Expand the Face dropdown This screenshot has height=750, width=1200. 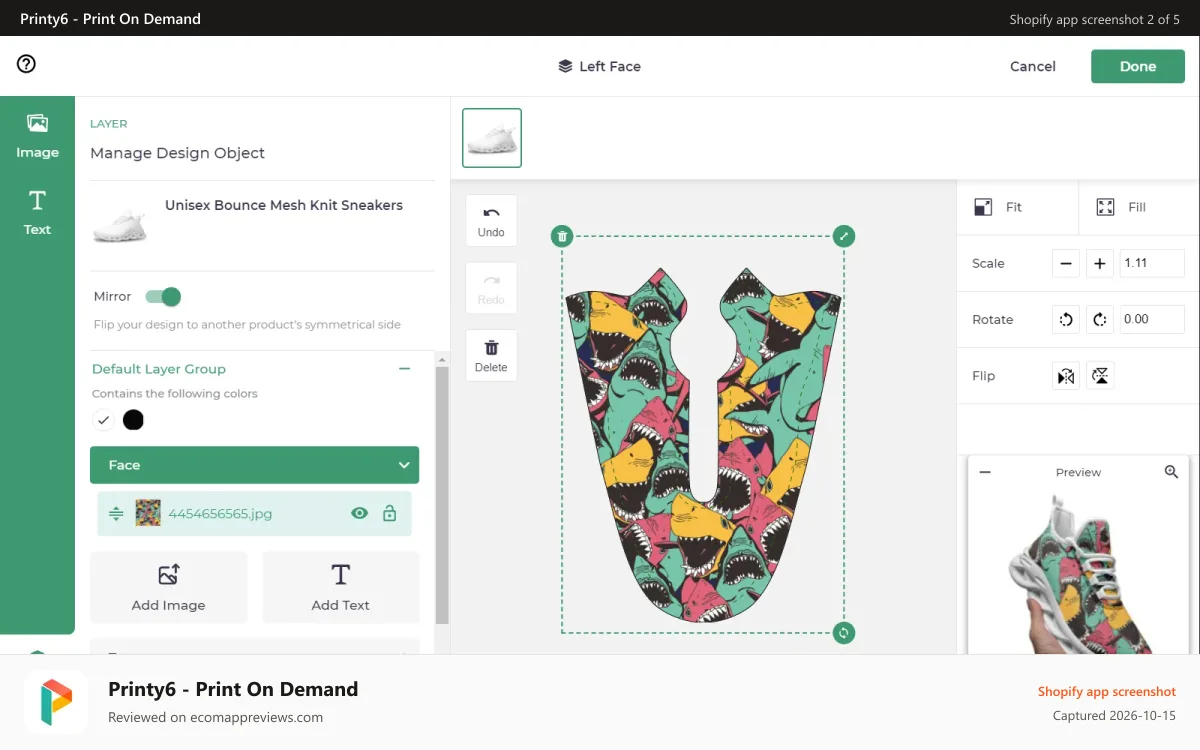[x=254, y=465]
